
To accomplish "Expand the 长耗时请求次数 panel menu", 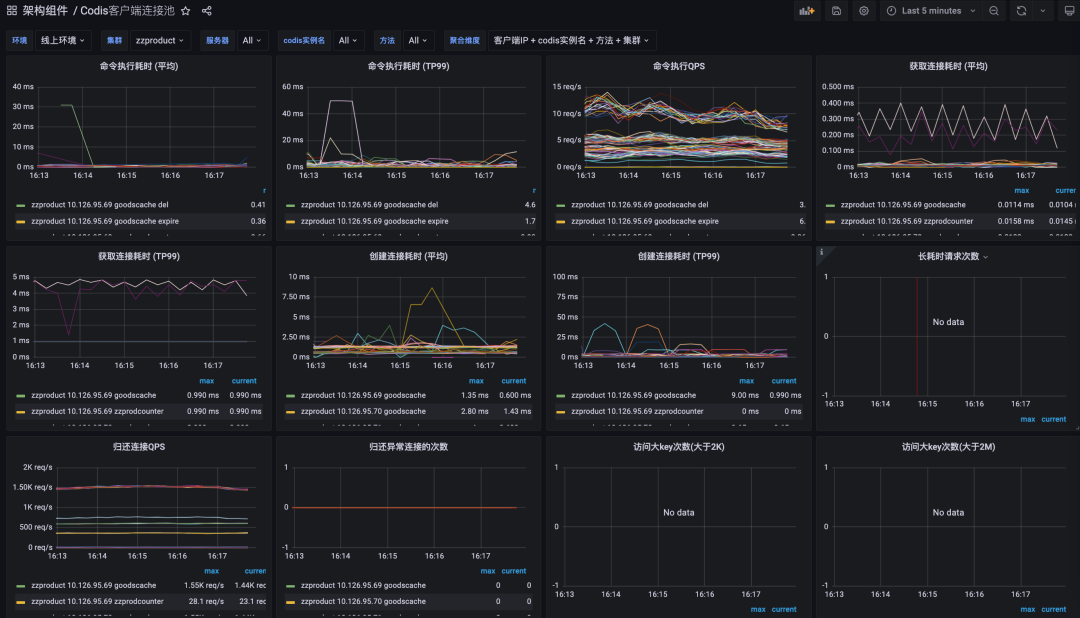I will coord(986,257).
